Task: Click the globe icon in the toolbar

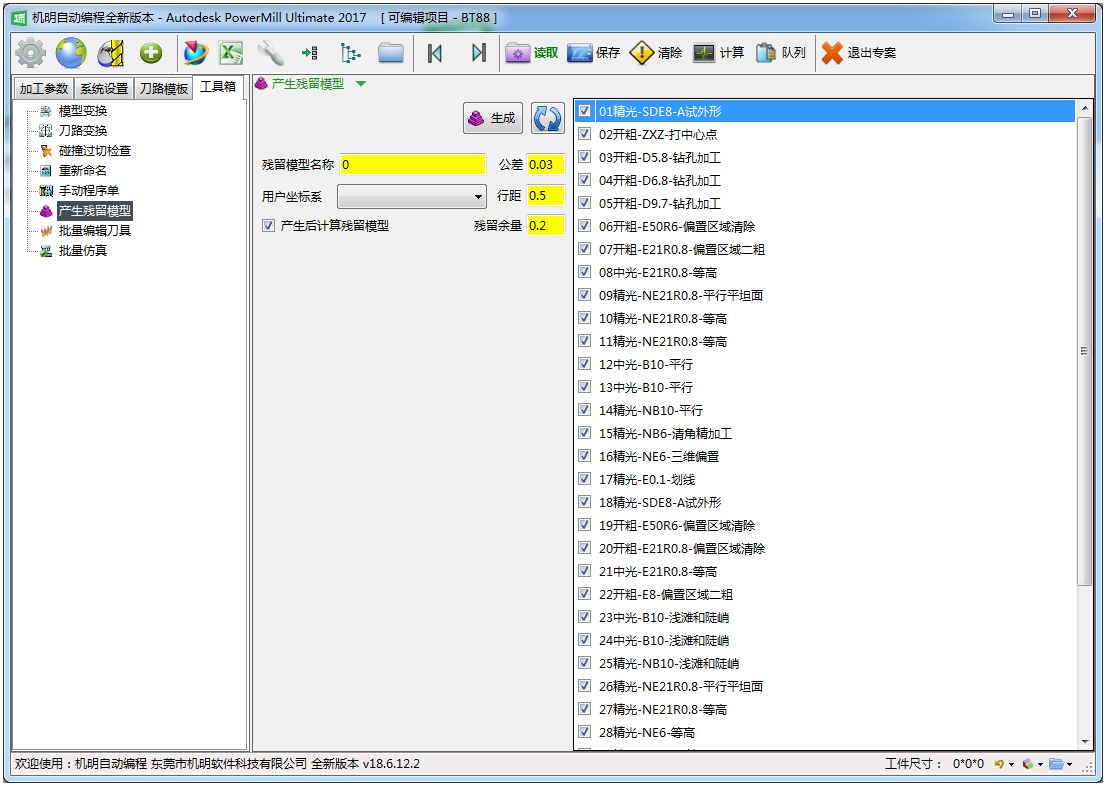Action: 71,53
